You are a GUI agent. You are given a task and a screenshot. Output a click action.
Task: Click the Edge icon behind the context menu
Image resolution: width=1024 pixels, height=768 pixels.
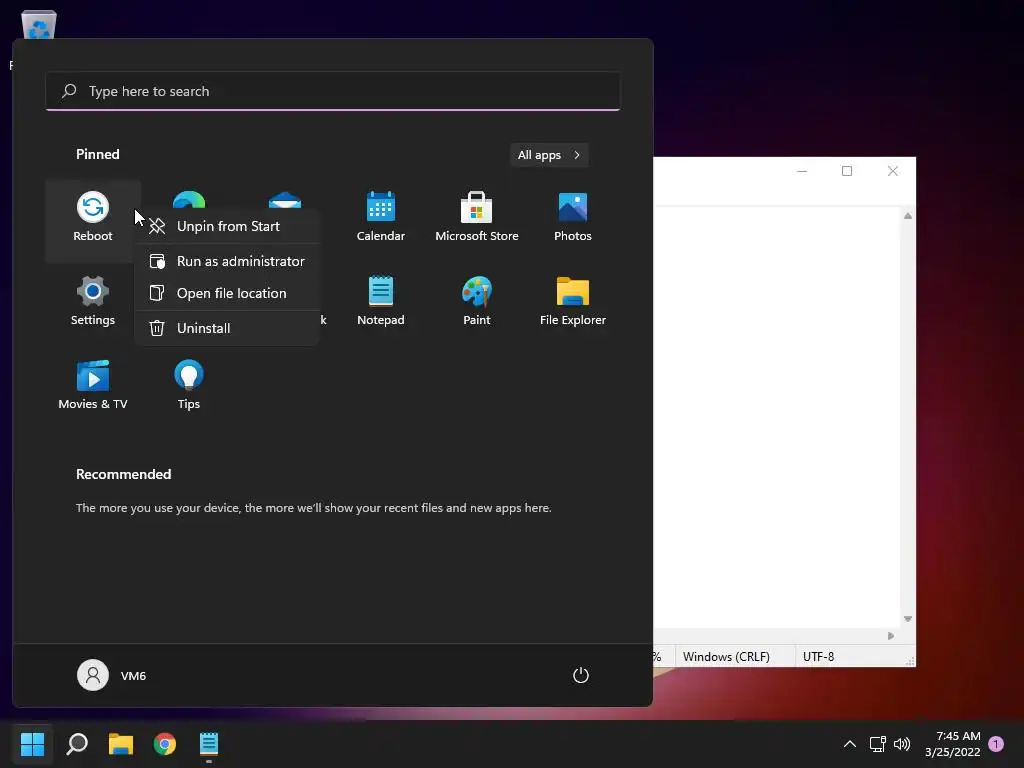(189, 199)
